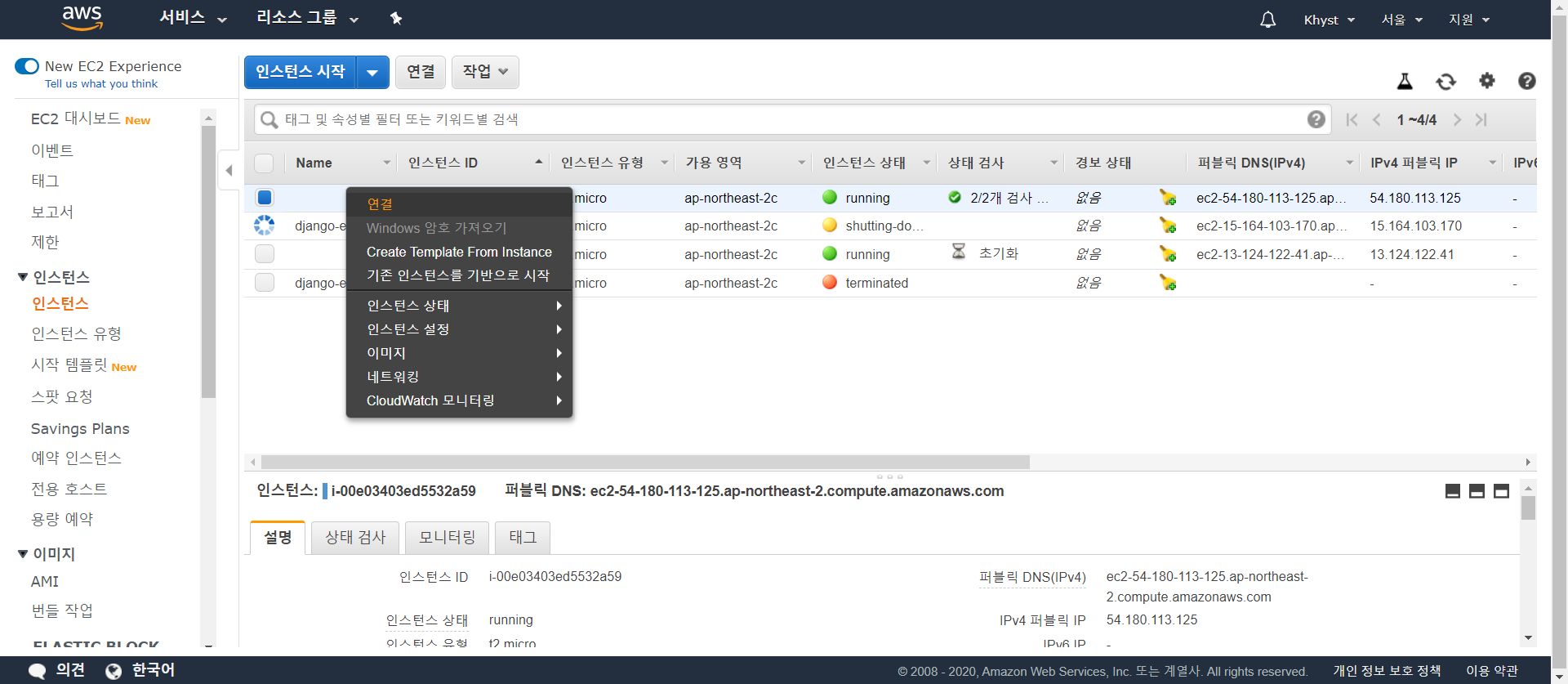The image size is (1568, 684).
Task: Open the 이미지 submenu in the context menu
Action: point(459,353)
